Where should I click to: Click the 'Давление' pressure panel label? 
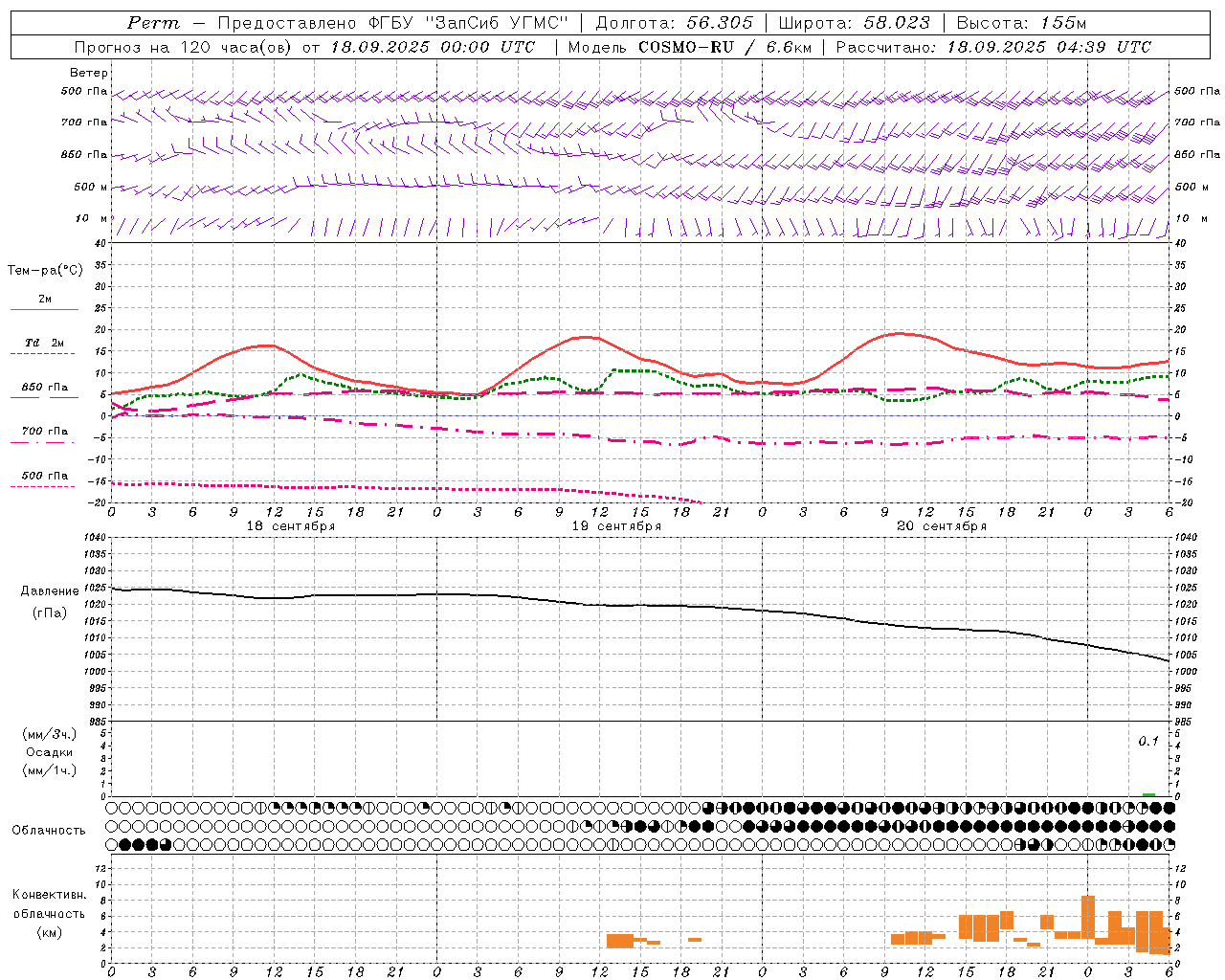click(x=50, y=591)
